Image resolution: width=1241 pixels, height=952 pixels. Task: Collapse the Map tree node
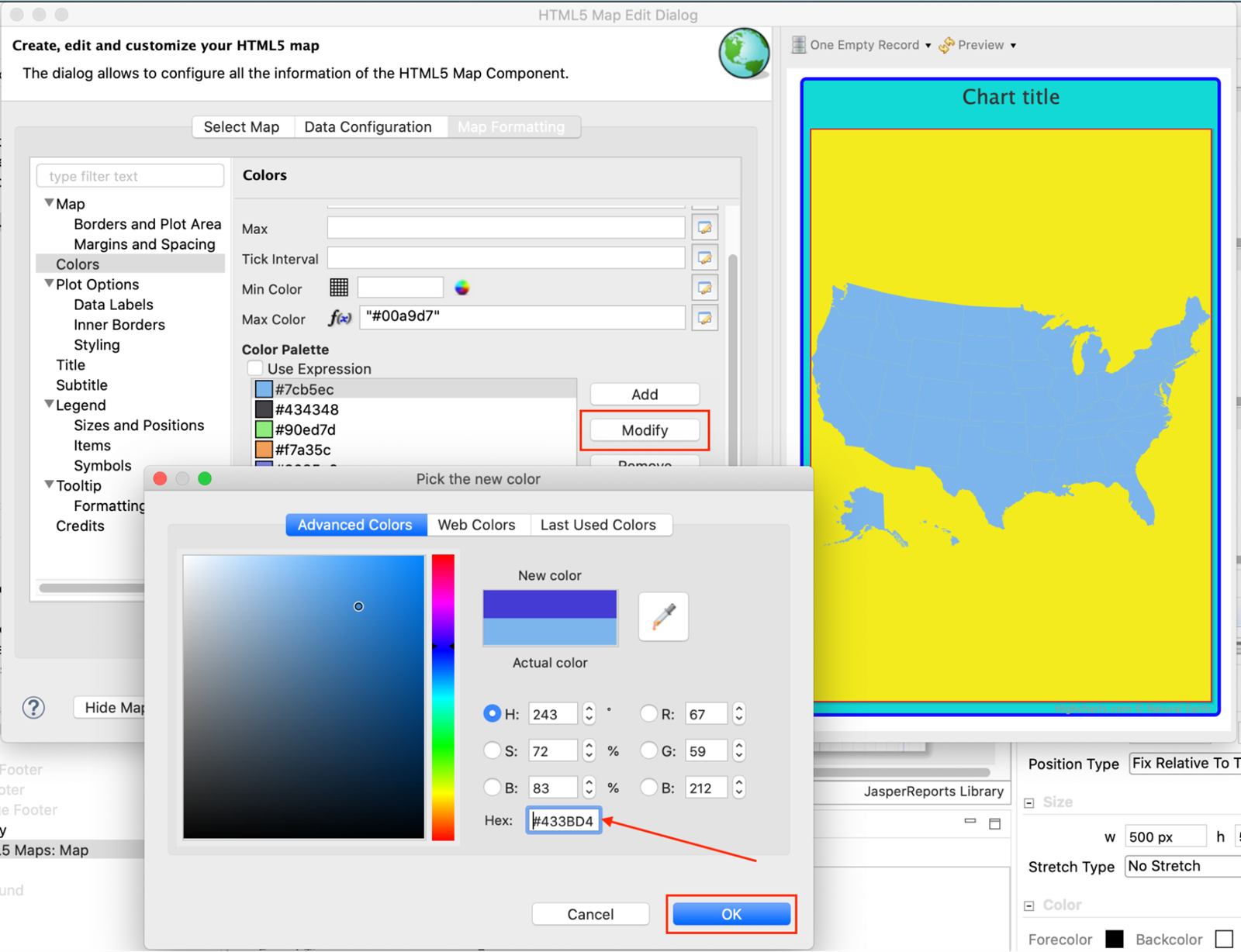(x=49, y=203)
